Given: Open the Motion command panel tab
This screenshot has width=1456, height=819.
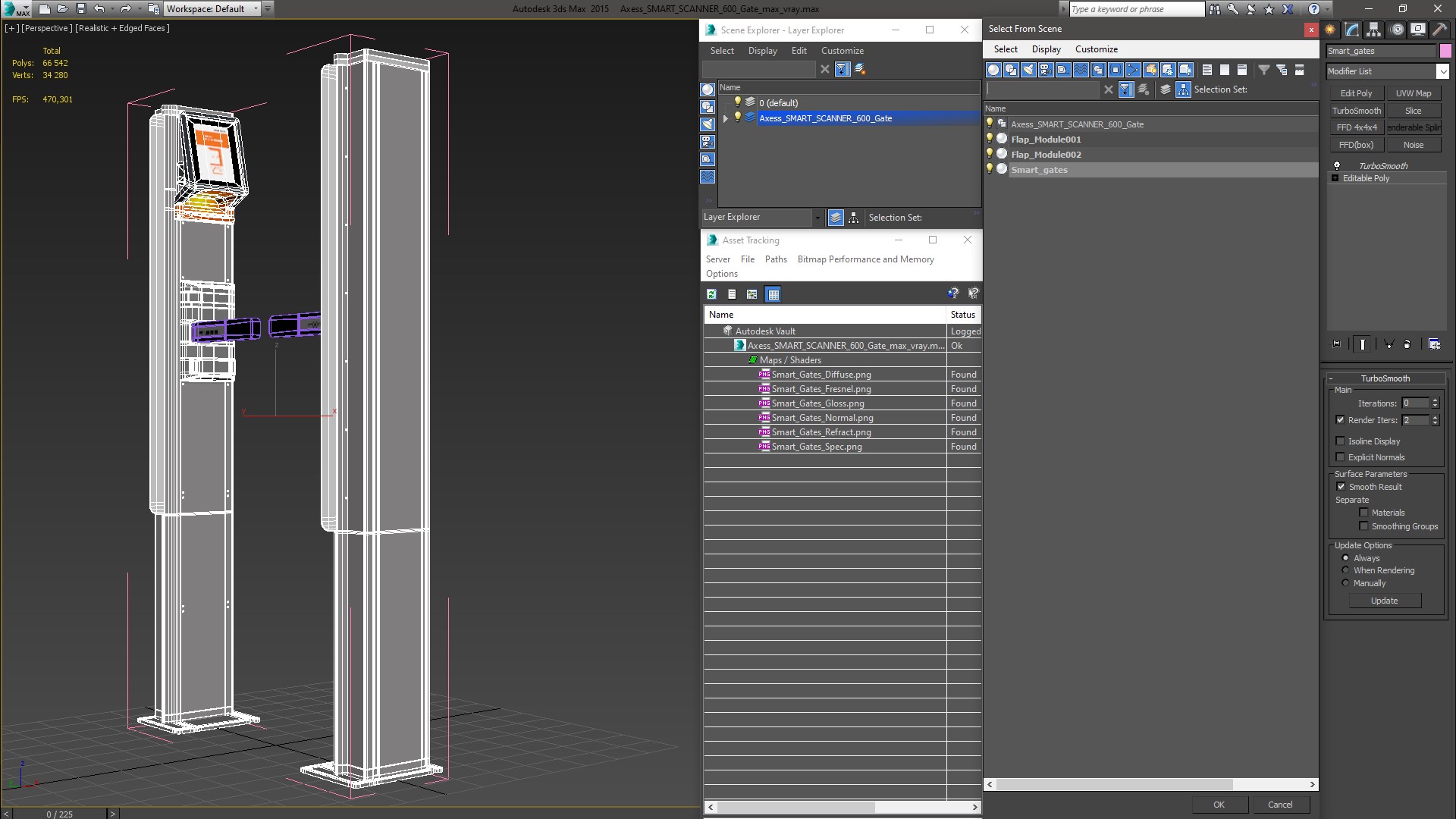Looking at the screenshot, I should (1396, 30).
